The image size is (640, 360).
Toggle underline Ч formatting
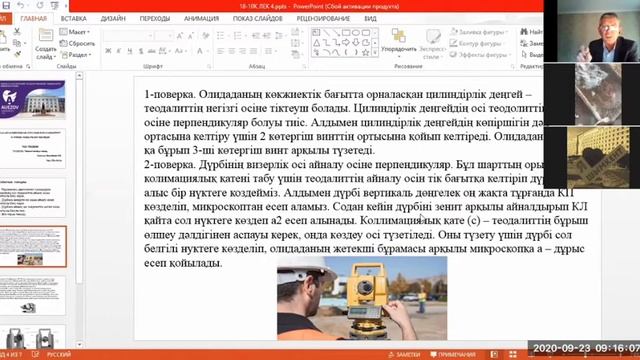coord(130,51)
